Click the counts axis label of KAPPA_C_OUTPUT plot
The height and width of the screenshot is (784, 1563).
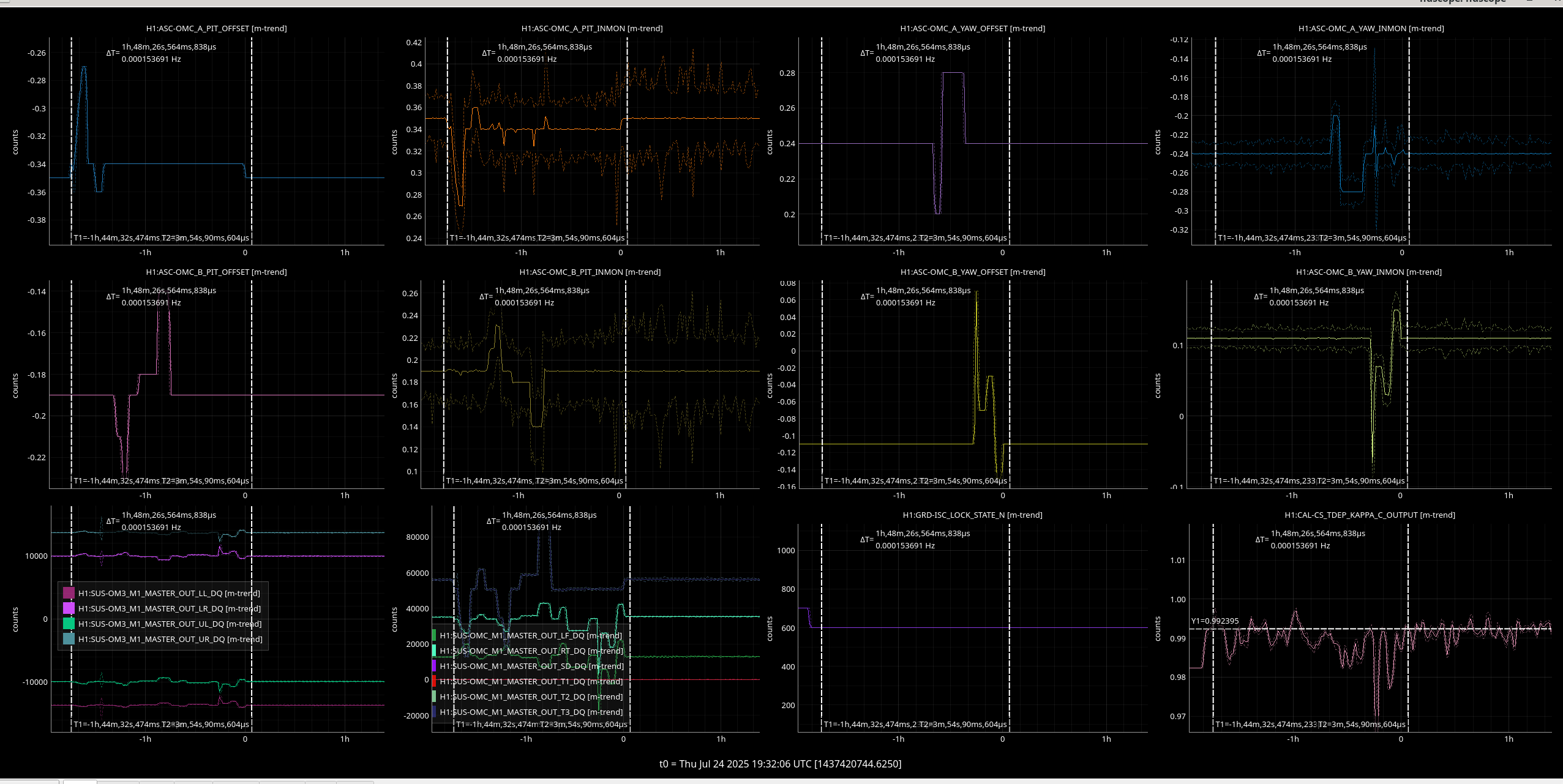1157,629
